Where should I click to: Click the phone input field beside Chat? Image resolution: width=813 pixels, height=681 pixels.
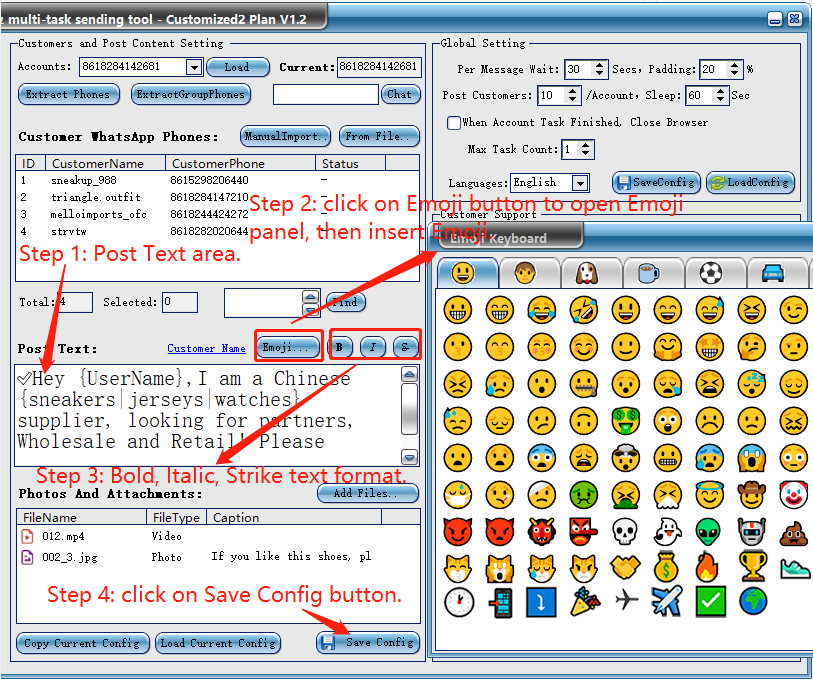326,94
